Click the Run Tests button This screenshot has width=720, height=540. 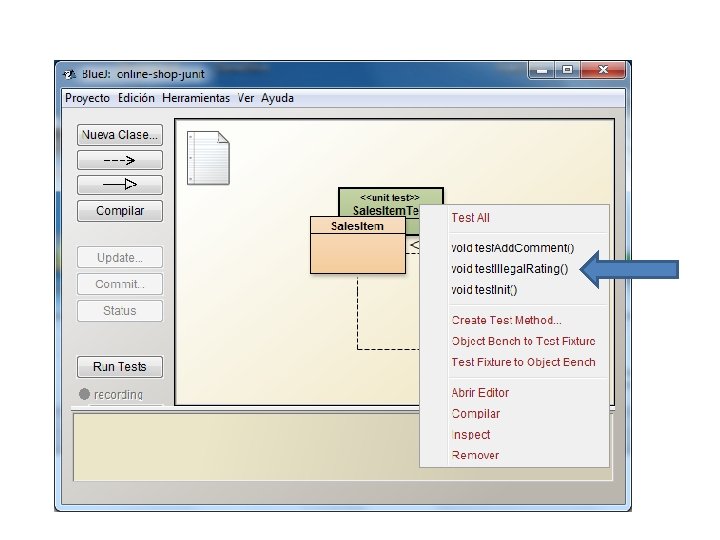(x=120, y=367)
